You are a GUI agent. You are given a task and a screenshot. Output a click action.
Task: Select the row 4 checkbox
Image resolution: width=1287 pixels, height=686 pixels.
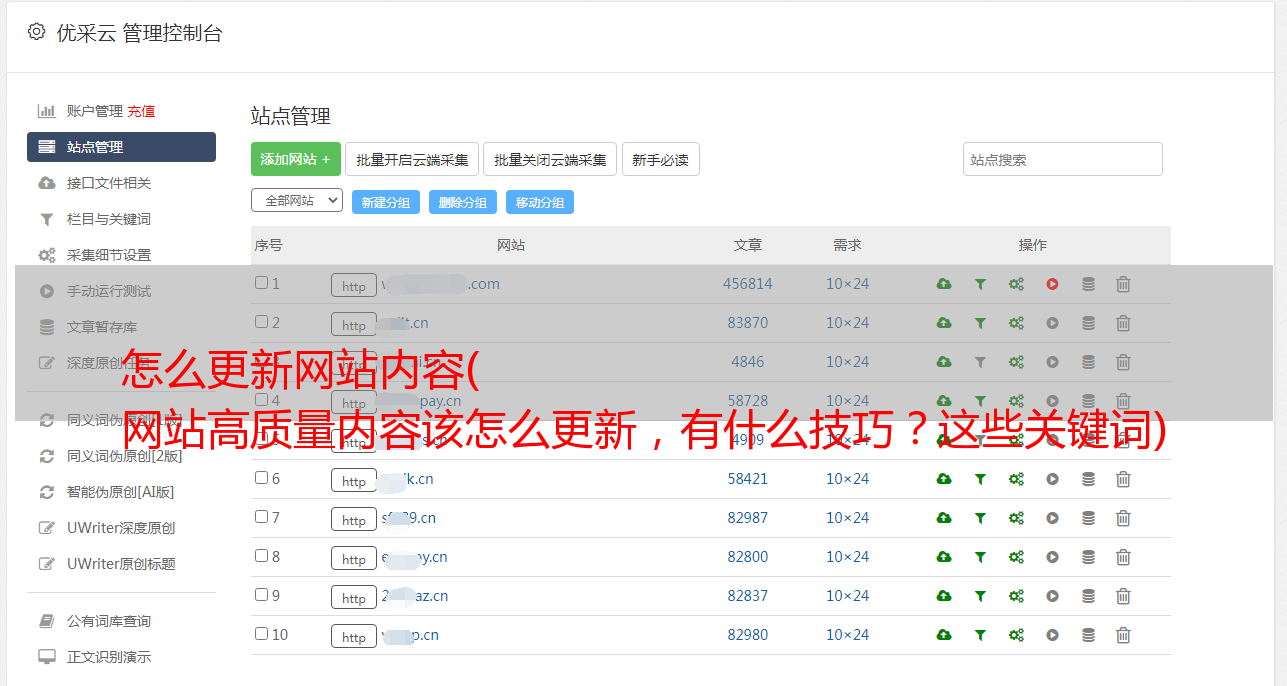[261, 400]
